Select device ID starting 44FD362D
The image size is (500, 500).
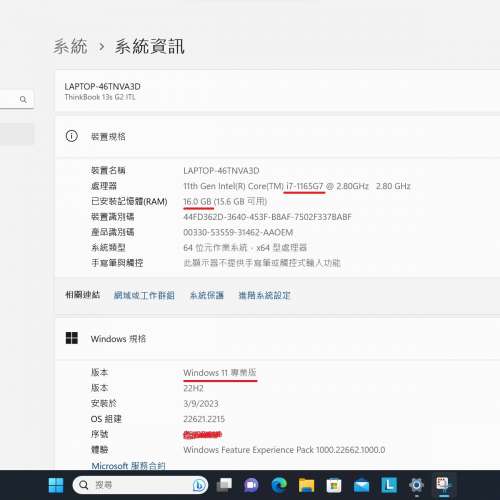(267, 217)
